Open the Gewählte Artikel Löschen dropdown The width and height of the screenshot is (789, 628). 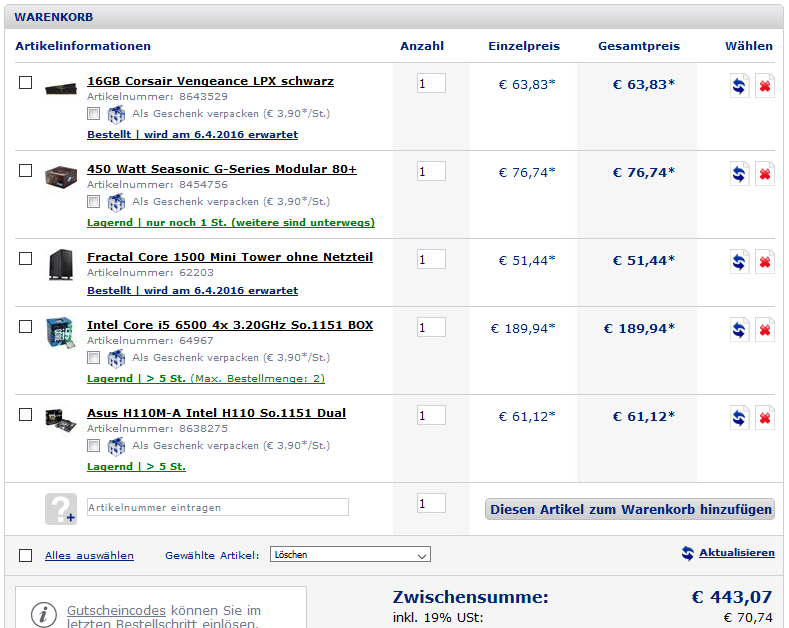tap(350, 555)
